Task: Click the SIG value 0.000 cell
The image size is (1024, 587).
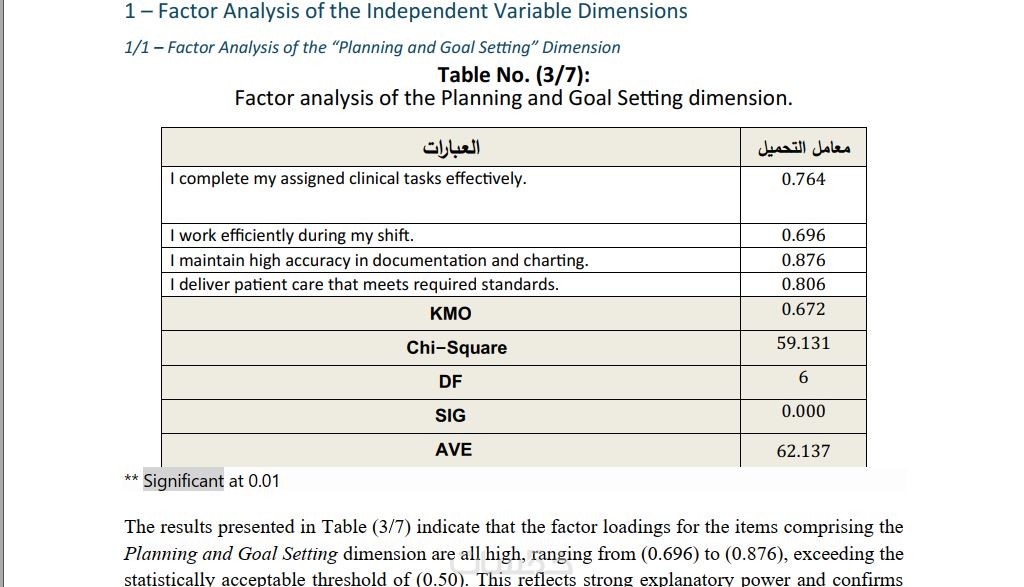Action: pos(803,411)
